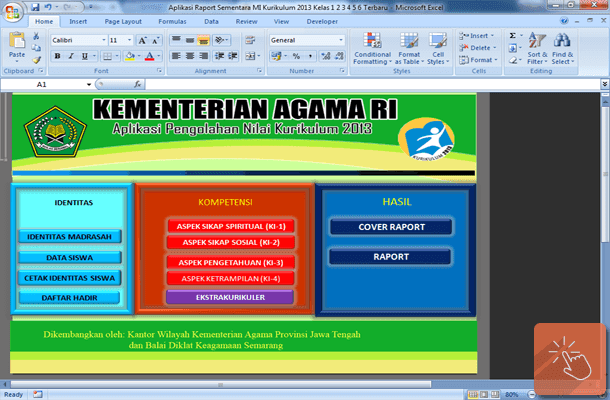This screenshot has width=610, height=400.
Task: Click Delete cells button
Action: 477,48
